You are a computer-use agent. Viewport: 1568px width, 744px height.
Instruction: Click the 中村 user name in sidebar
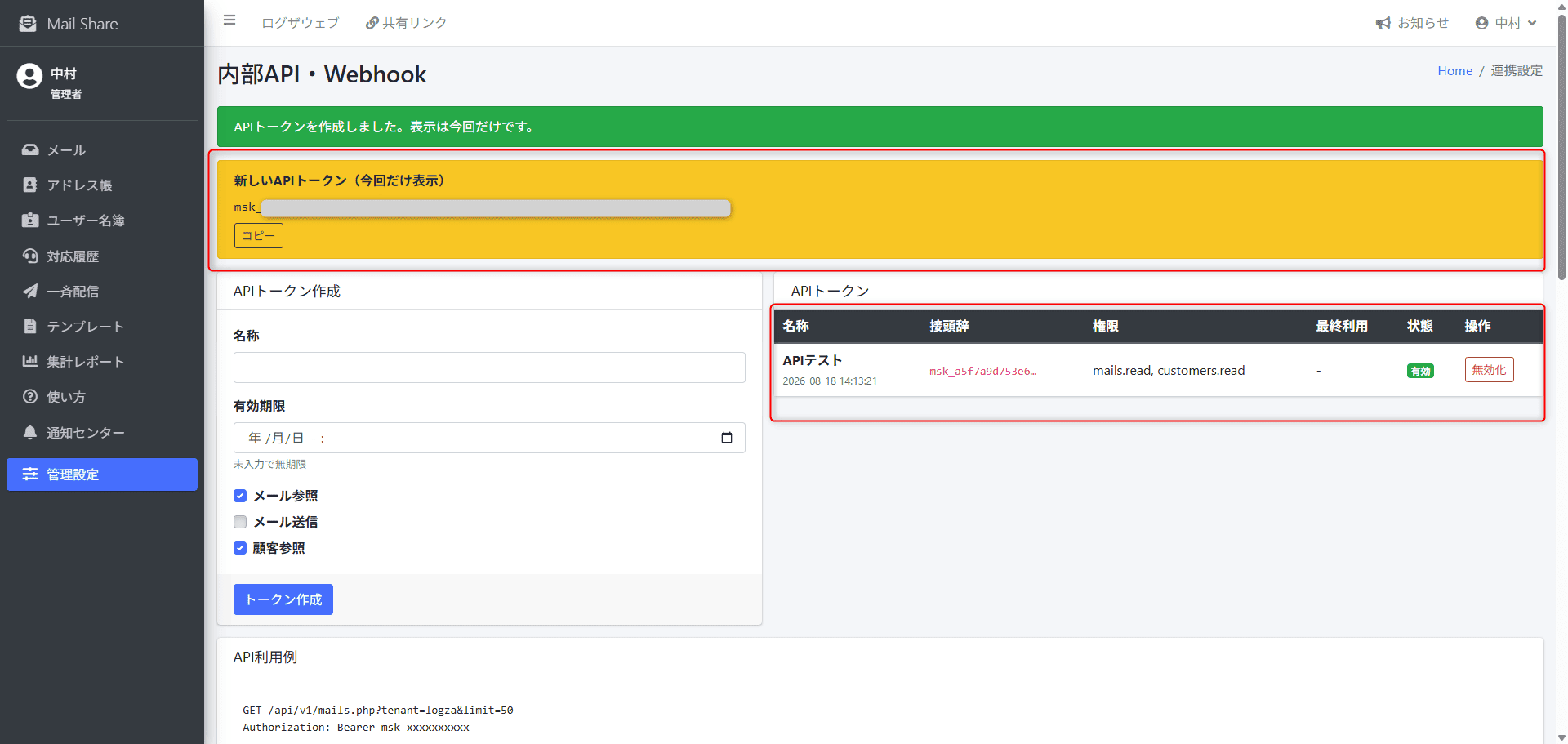(x=64, y=74)
